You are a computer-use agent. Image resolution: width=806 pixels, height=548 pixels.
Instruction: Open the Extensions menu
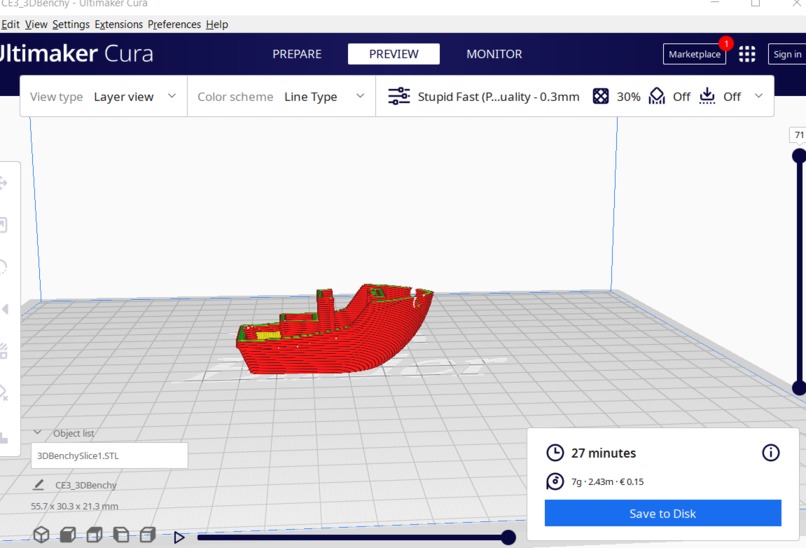tap(119, 24)
